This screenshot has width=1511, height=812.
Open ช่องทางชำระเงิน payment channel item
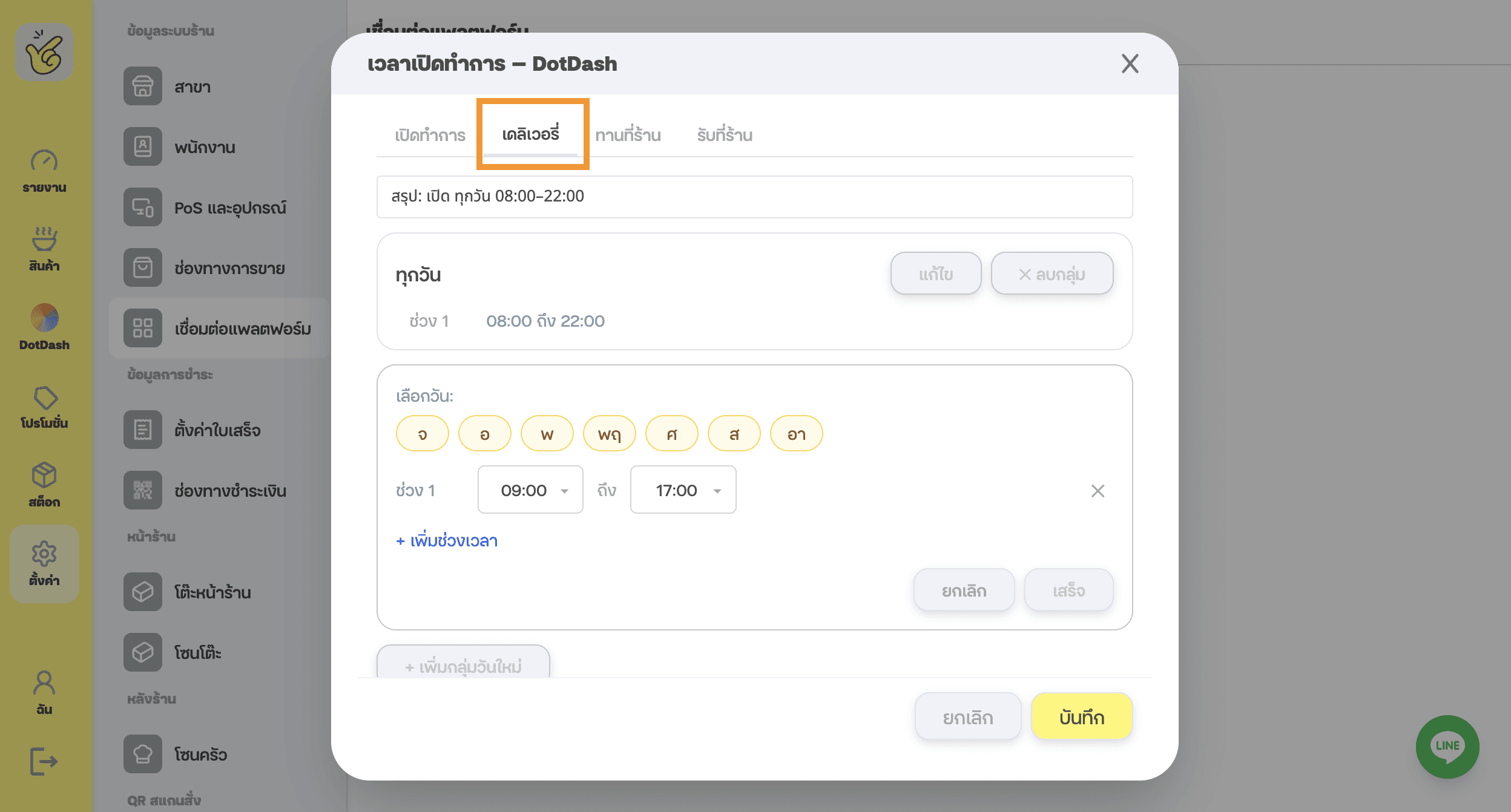[219, 491]
